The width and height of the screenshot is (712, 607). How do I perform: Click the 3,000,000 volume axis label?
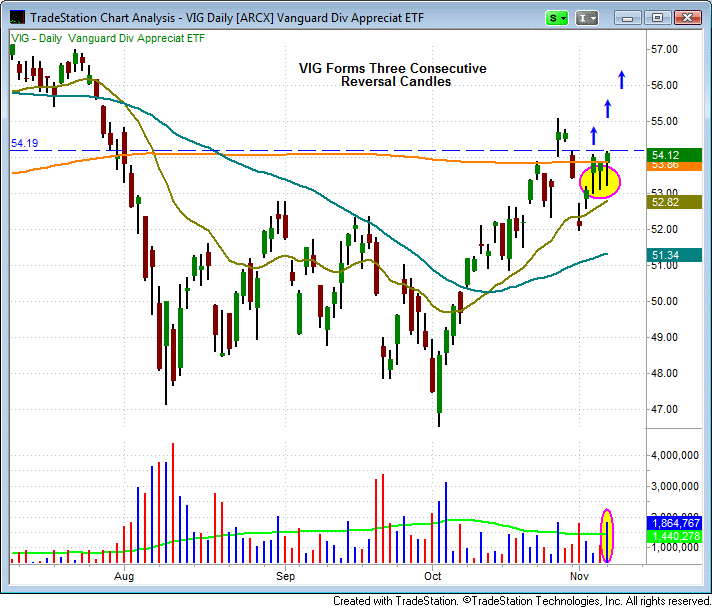(675, 487)
